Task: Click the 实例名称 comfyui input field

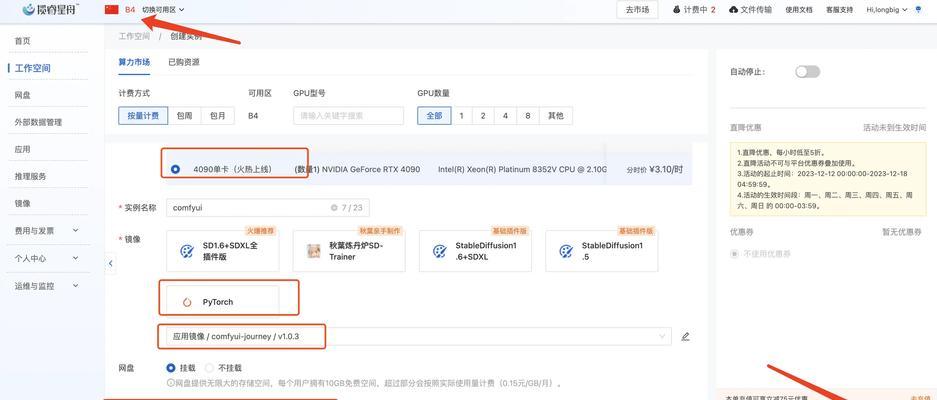Action: pyautogui.click(x=268, y=208)
